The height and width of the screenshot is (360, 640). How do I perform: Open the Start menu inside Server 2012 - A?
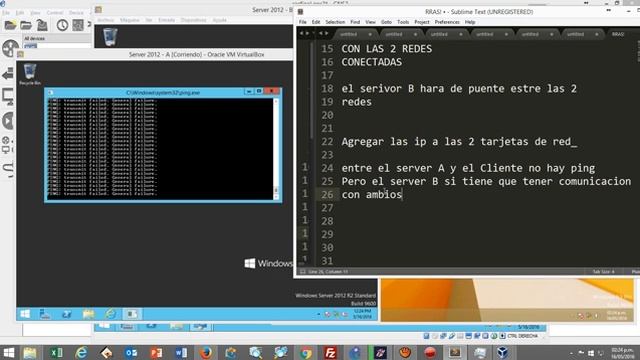(x=25, y=314)
